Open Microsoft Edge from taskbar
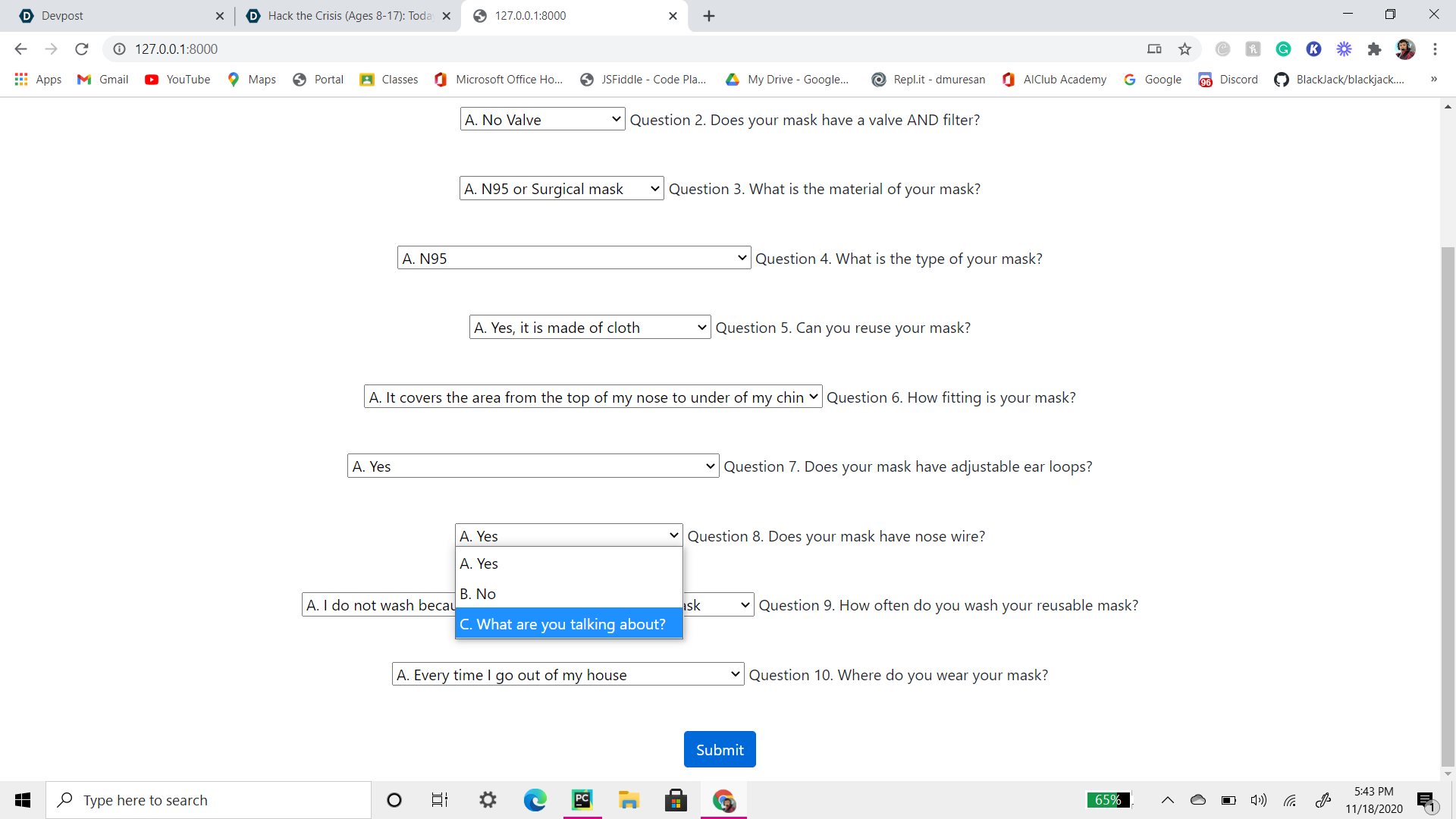1456x819 pixels. pos(535,800)
